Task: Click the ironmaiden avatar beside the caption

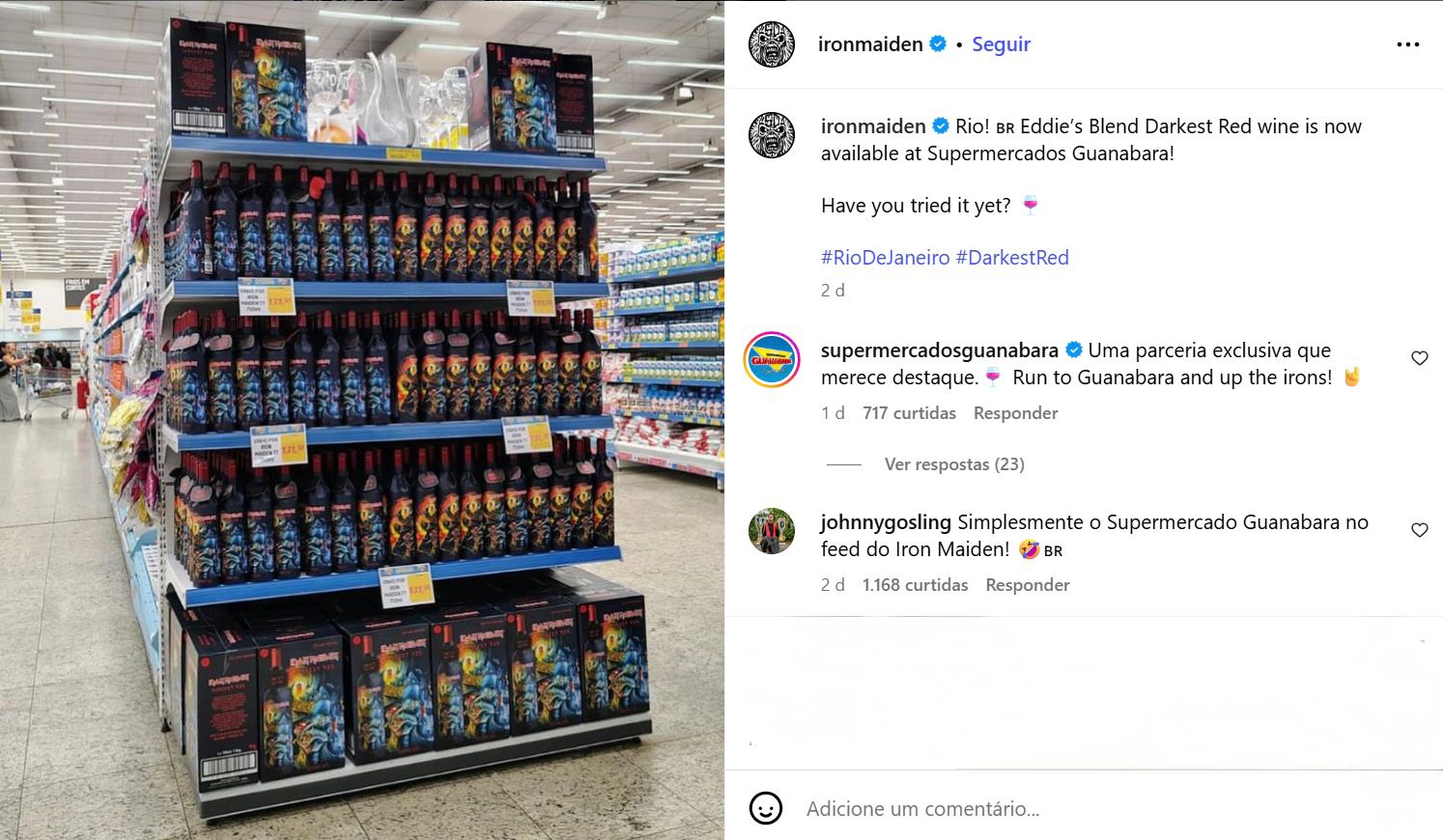Action: click(x=772, y=135)
